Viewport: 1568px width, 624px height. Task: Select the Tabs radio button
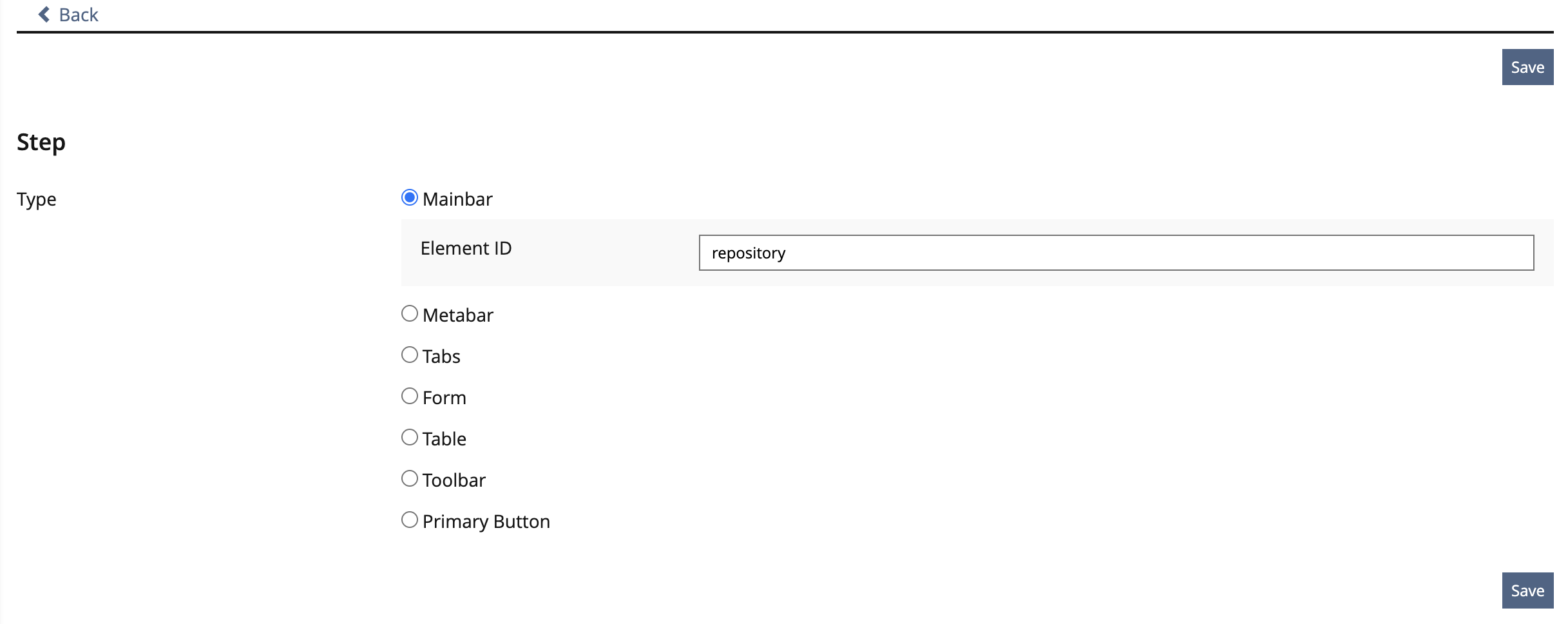coord(410,355)
